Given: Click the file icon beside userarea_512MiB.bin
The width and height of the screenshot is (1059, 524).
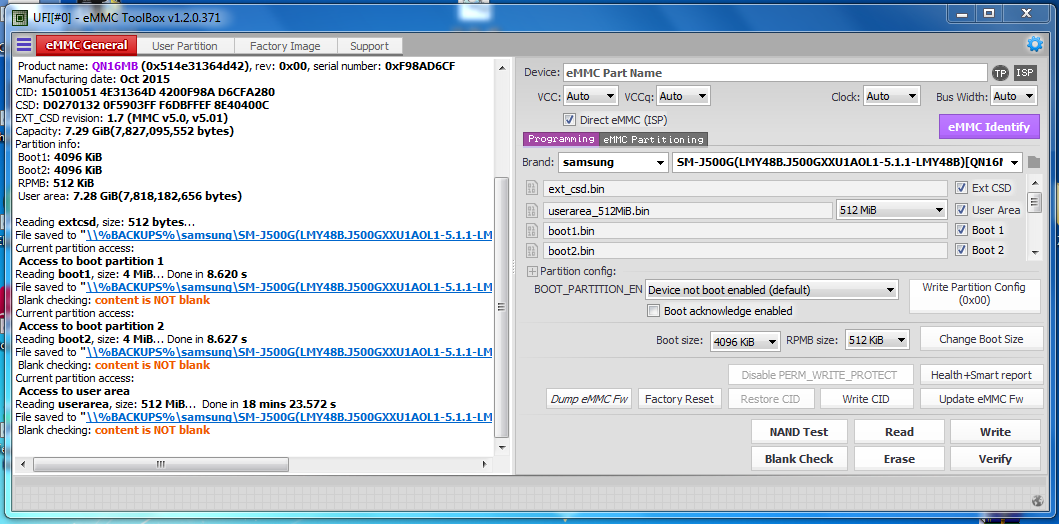Looking at the screenshot, I should [532, 211].
